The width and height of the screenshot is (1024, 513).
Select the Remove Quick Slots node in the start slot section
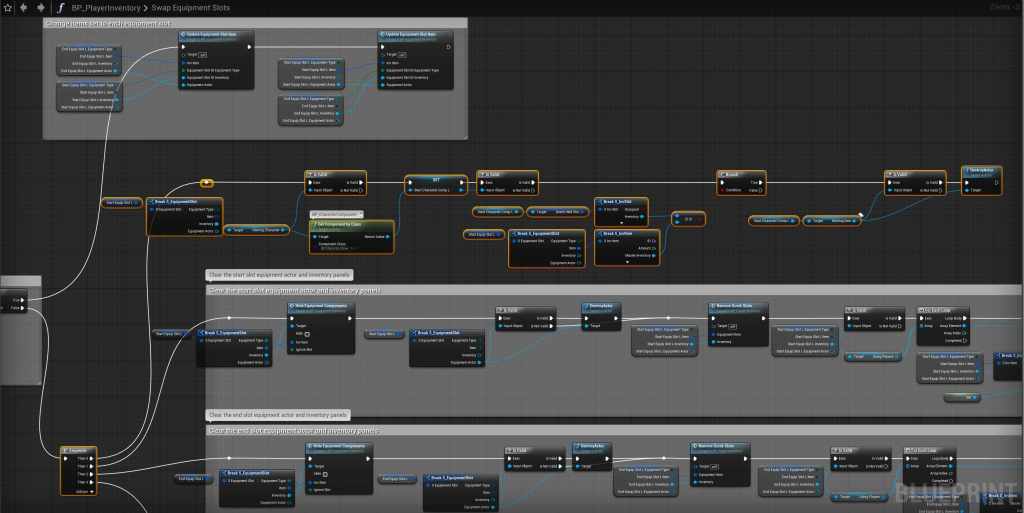click(735, 305)
